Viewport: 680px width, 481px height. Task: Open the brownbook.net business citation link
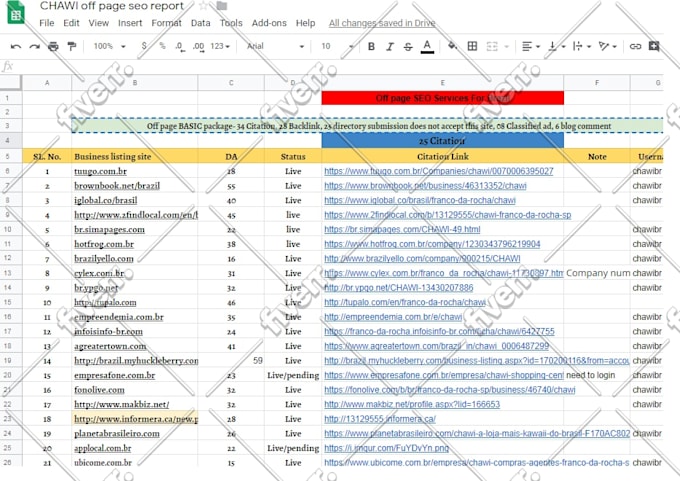point(425,186)
